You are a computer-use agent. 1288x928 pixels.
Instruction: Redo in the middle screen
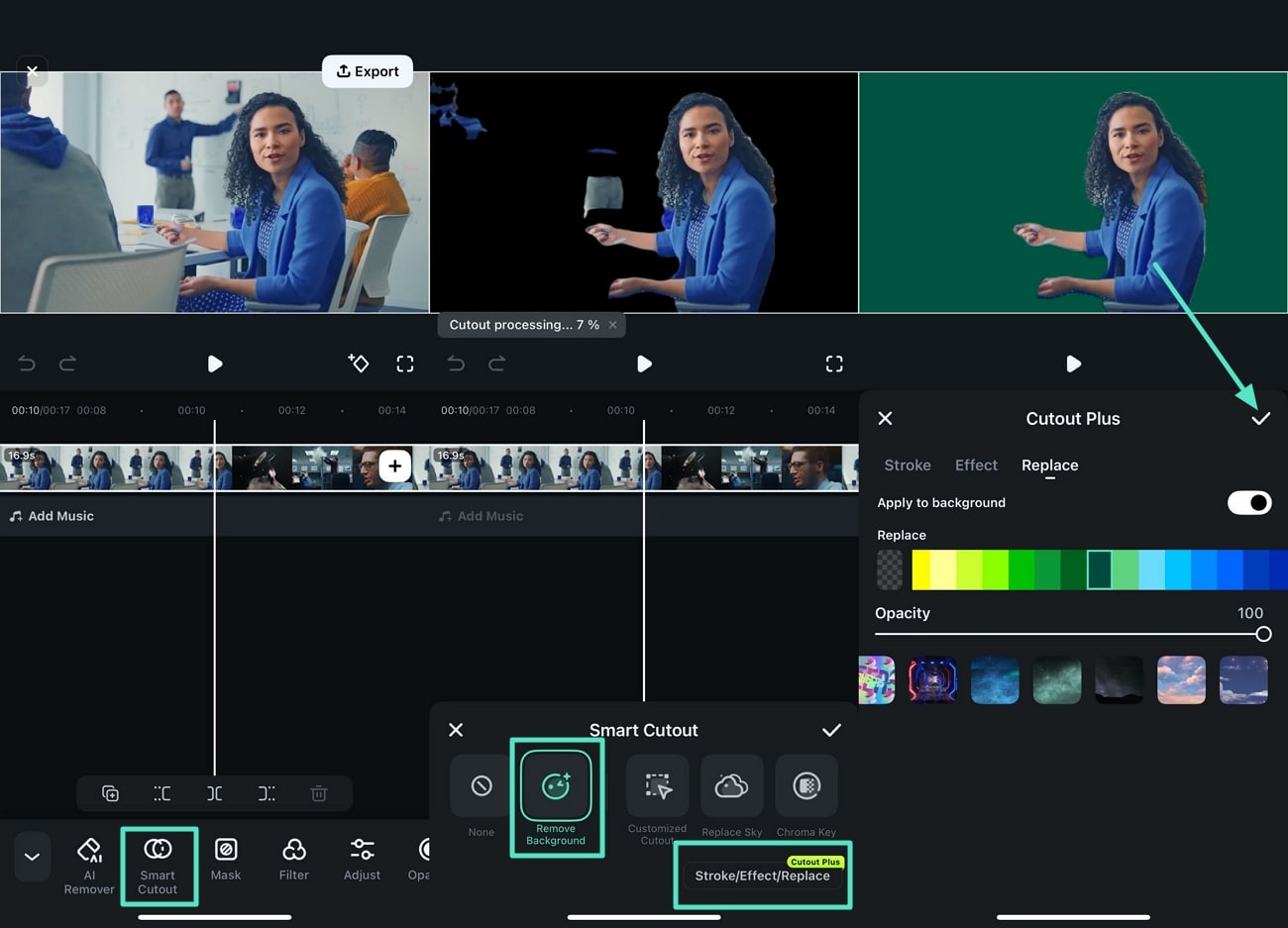pos(496,363)
